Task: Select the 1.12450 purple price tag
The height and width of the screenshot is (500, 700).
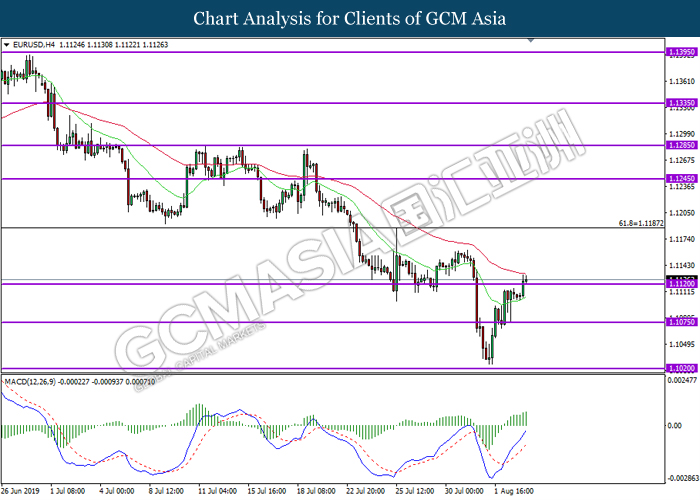Action: tap(680, 179)
